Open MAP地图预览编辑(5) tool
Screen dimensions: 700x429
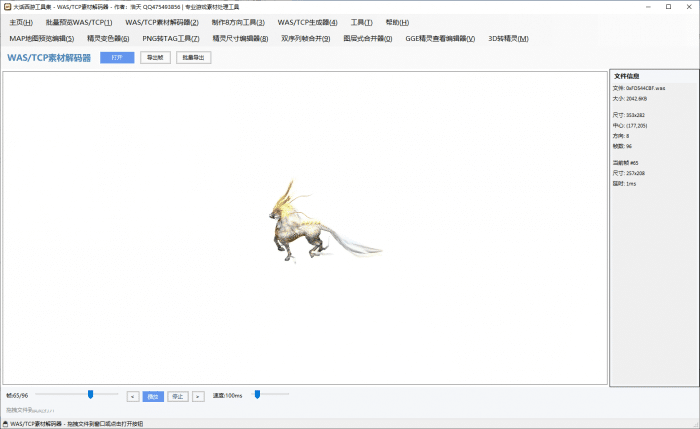pyautogui.click(x=41, y=38)
